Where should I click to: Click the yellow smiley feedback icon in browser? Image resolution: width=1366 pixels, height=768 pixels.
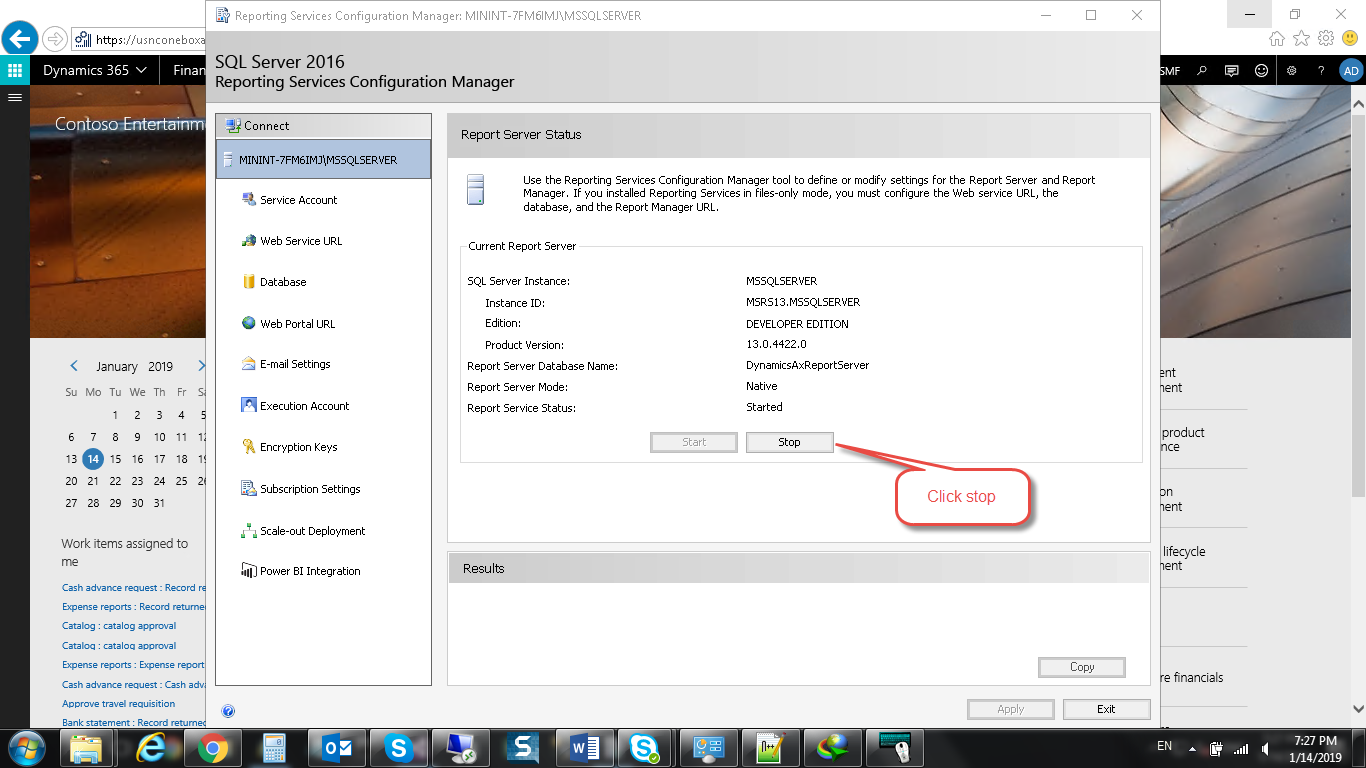point(1350,38)
